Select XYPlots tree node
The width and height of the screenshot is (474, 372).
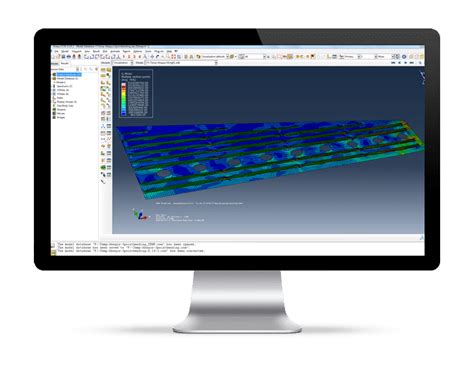click(63, 90)
